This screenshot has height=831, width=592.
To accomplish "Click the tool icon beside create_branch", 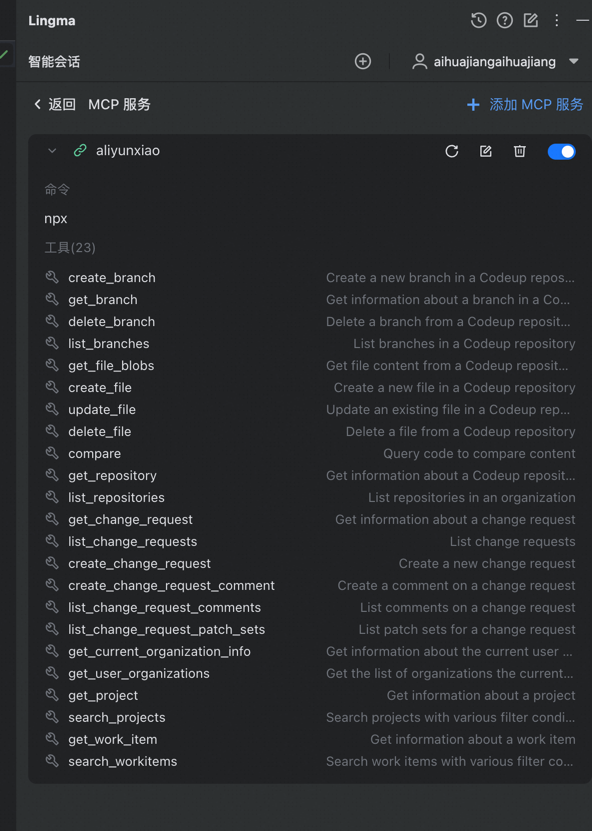I will [x=52, y=277].
